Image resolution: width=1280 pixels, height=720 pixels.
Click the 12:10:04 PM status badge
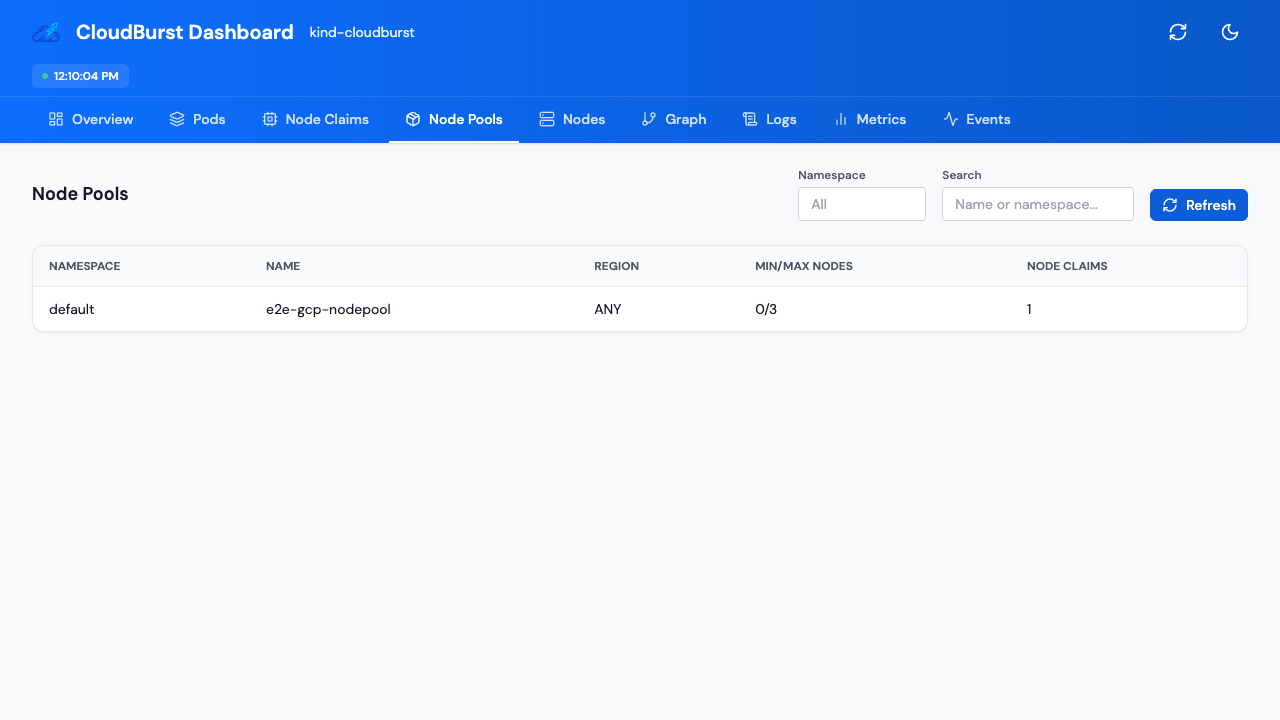[x=80, y=76]
